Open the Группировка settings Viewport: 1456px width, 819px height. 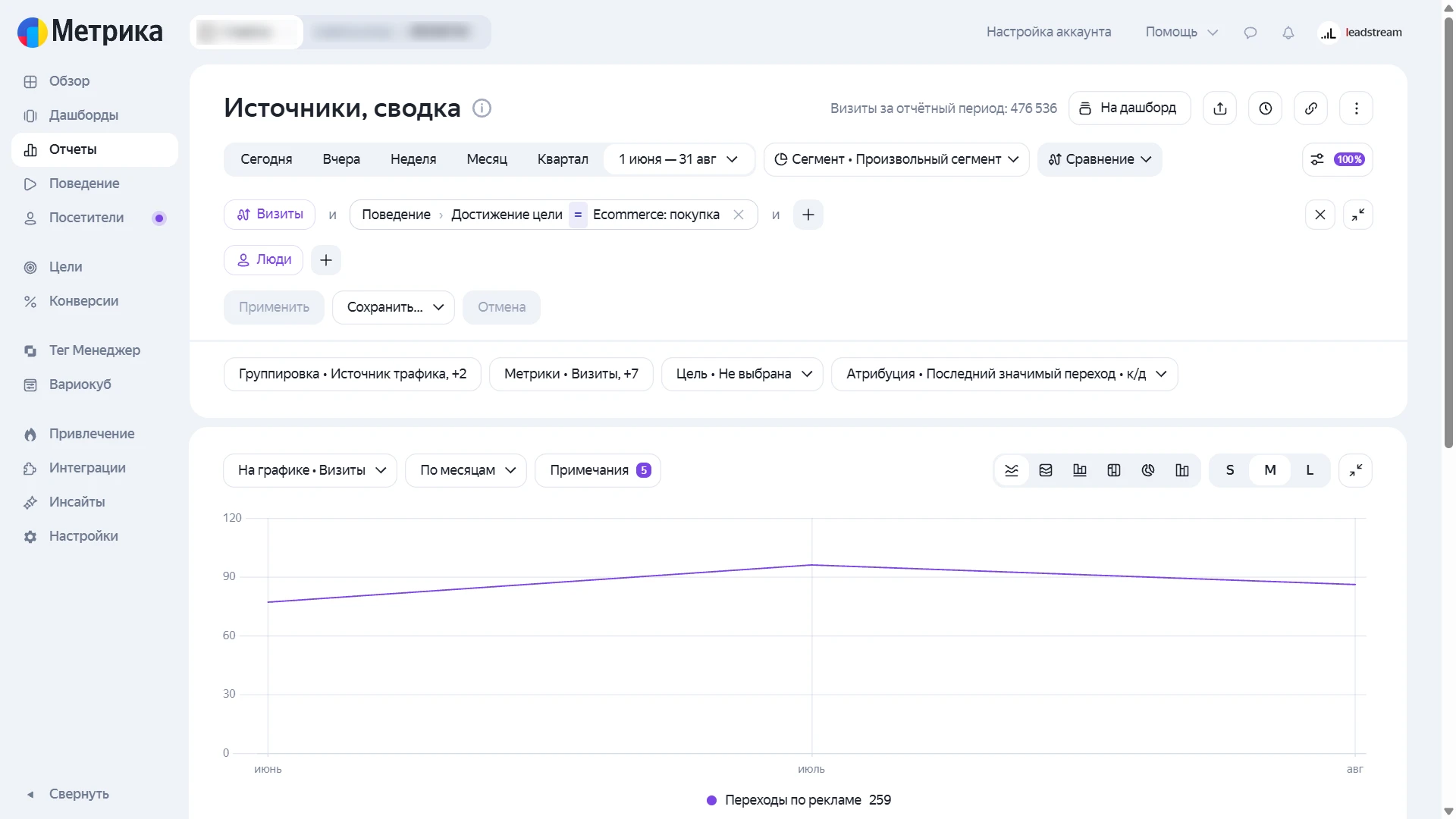tap(353, 374)
